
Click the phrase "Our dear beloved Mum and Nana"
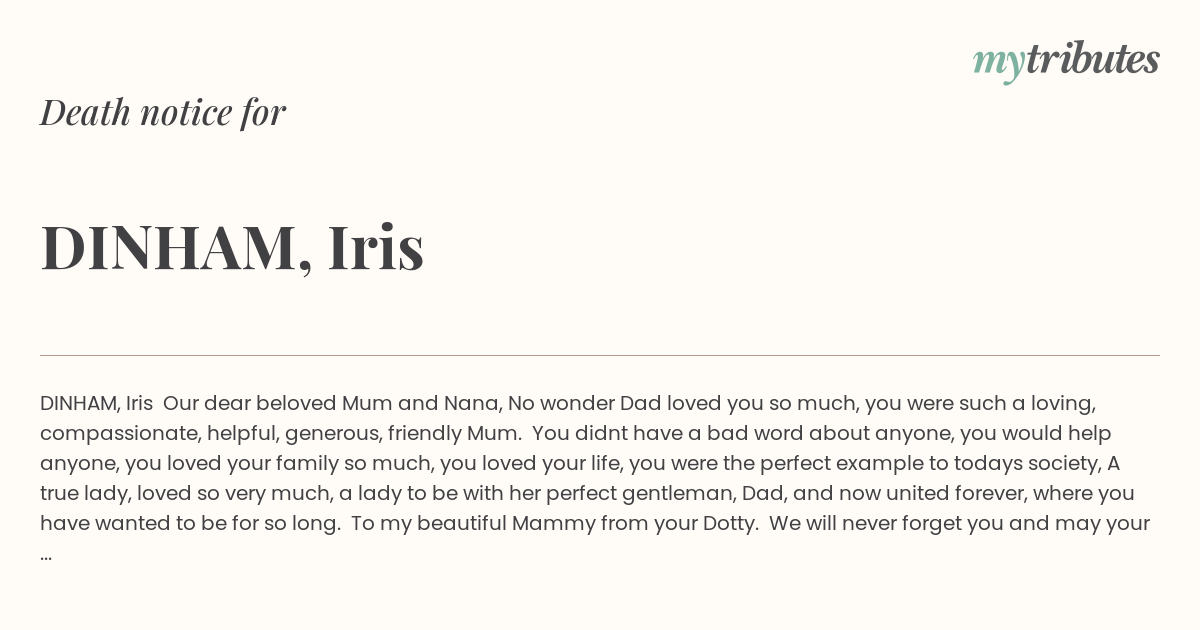329,404
